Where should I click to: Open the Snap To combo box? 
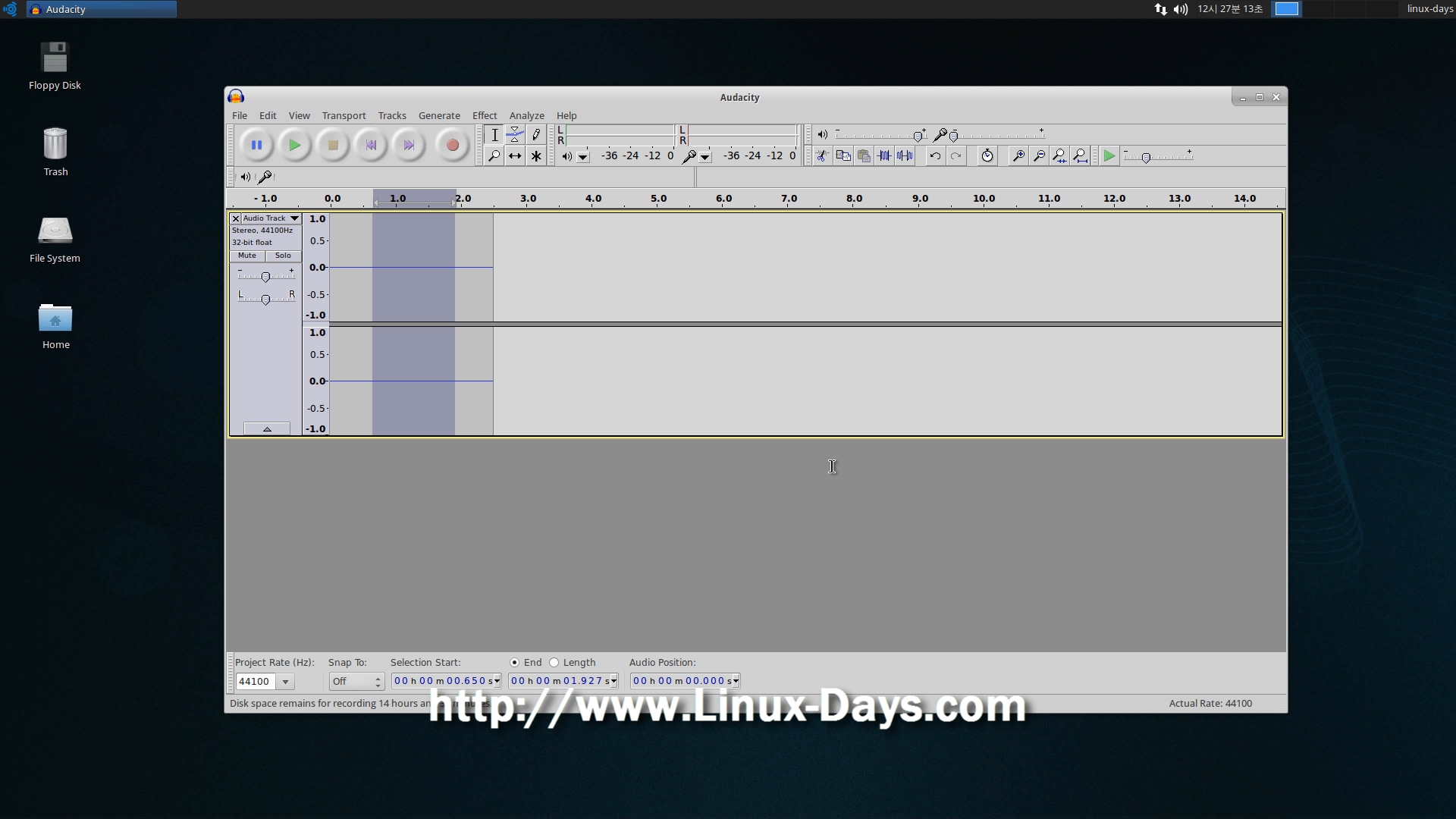pyautogui.click(x=356, y=682)
